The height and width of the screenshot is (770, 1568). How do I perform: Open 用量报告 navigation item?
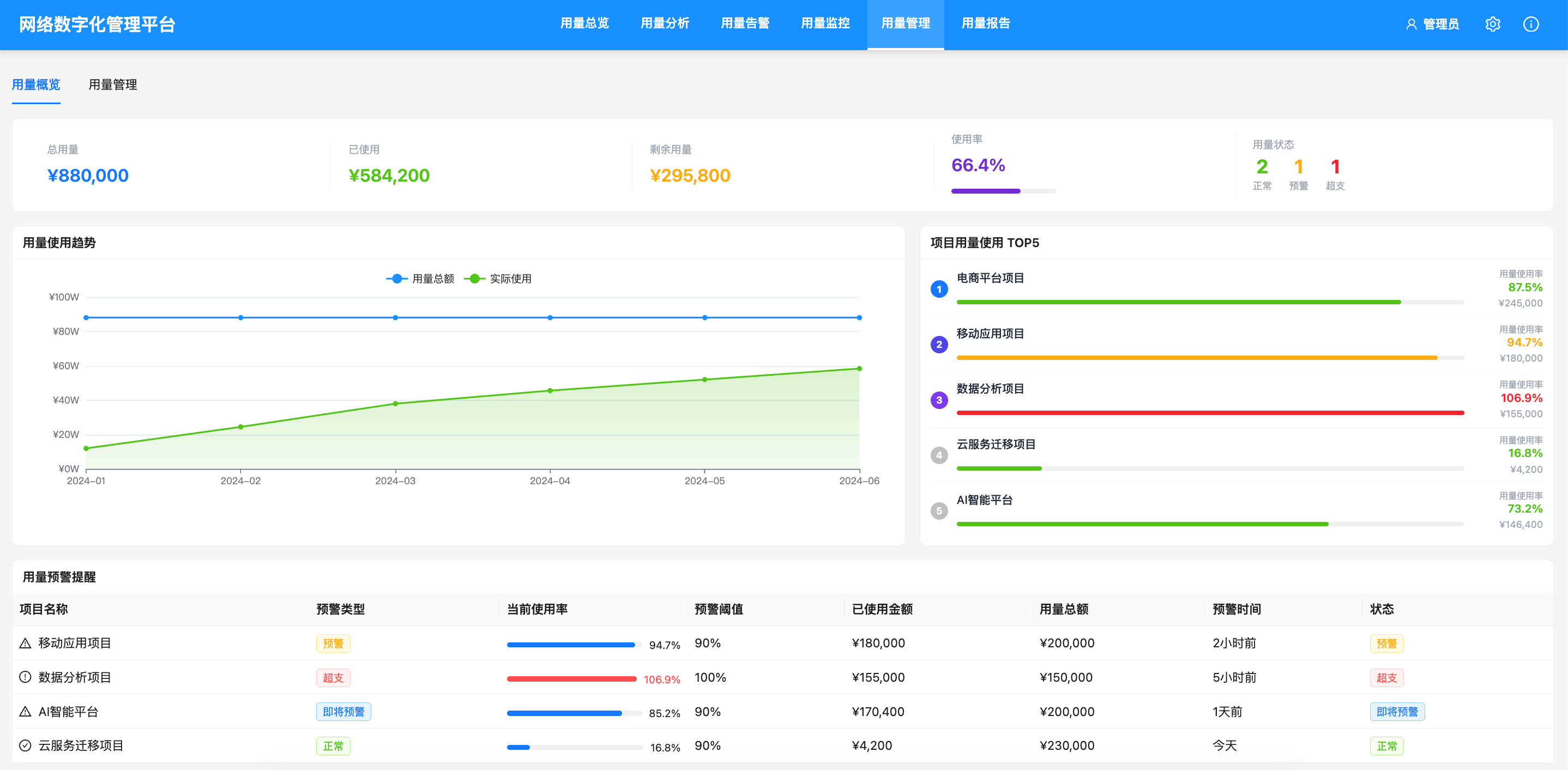pos(986,24)
